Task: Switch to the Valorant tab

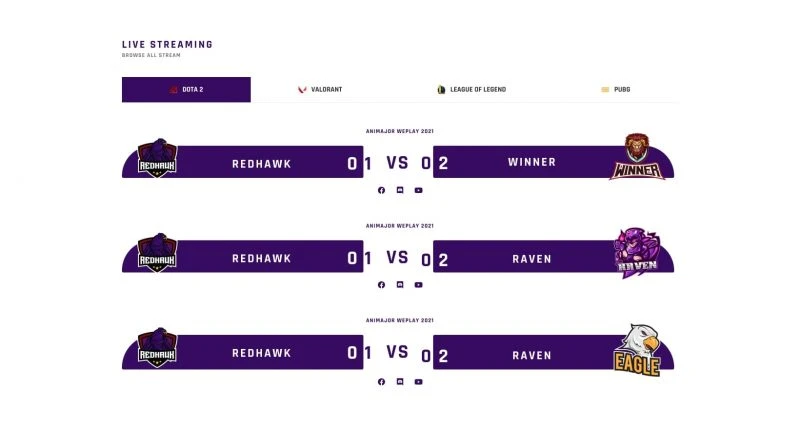Action: click(x=320, y=90)
